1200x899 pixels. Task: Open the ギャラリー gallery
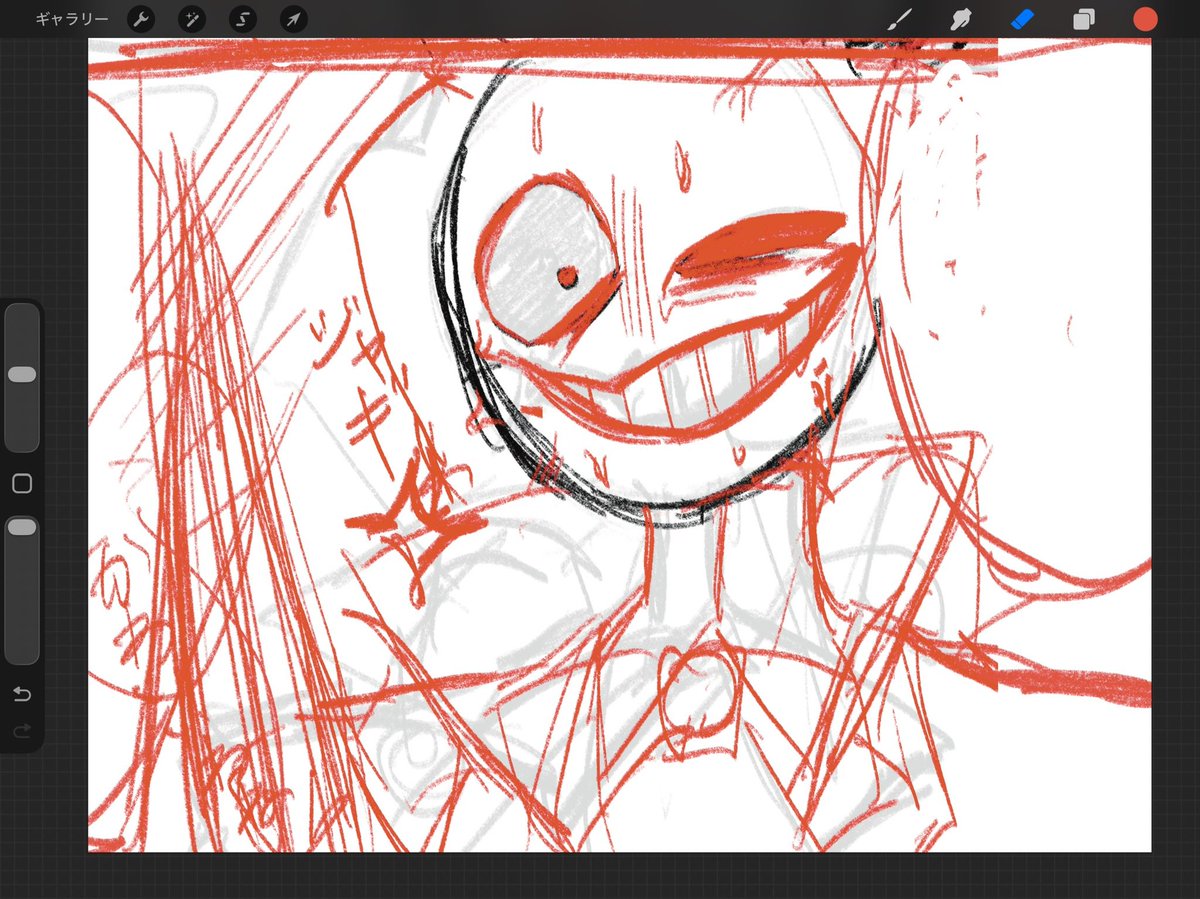point(74,19)
